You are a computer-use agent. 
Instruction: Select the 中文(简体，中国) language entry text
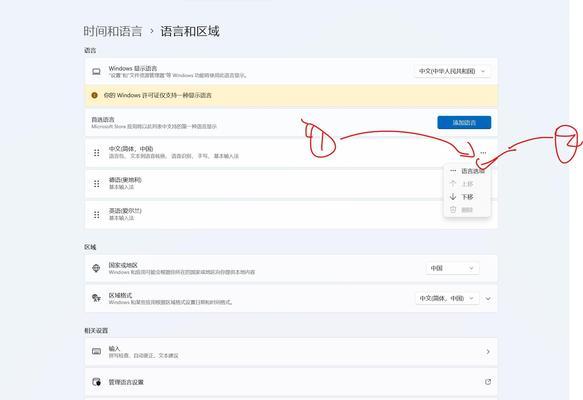click(131, 149)
